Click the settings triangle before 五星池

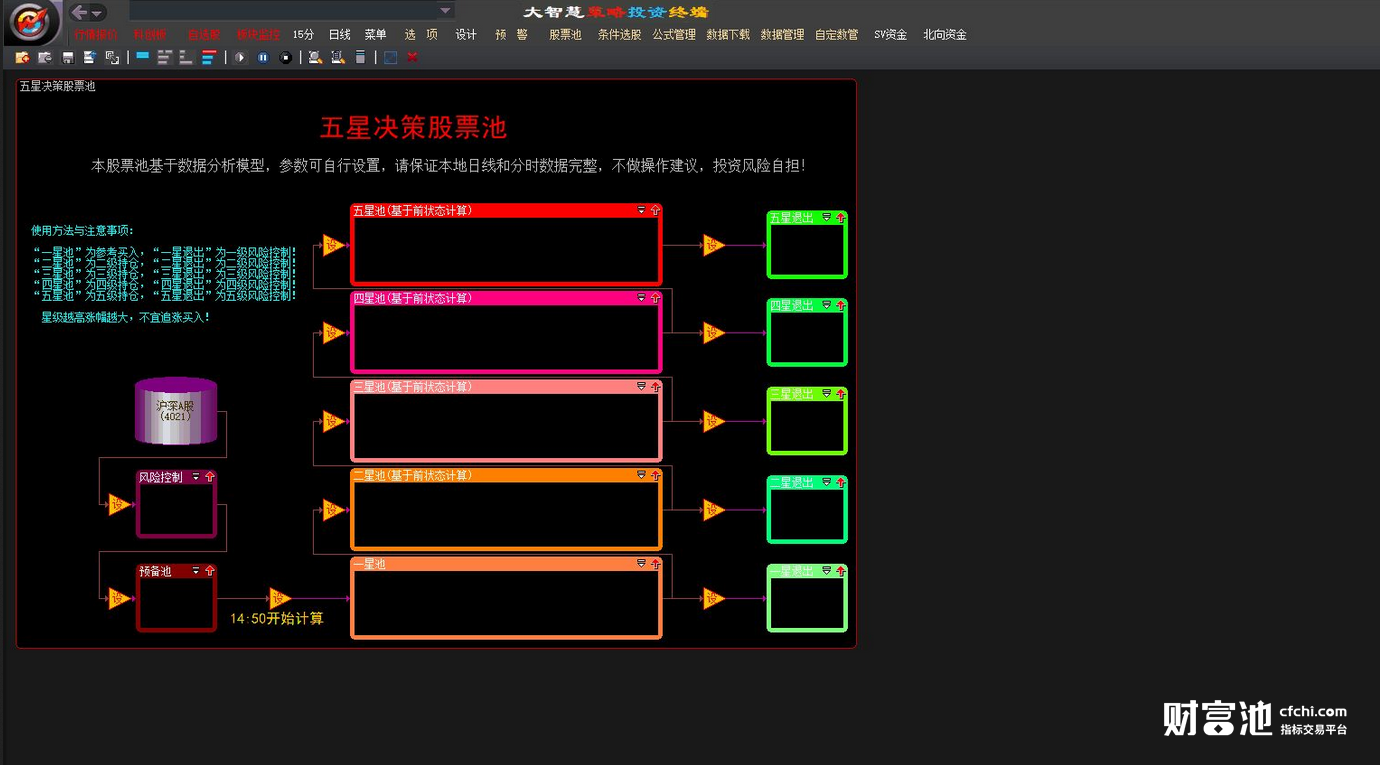tap(333, 245)
